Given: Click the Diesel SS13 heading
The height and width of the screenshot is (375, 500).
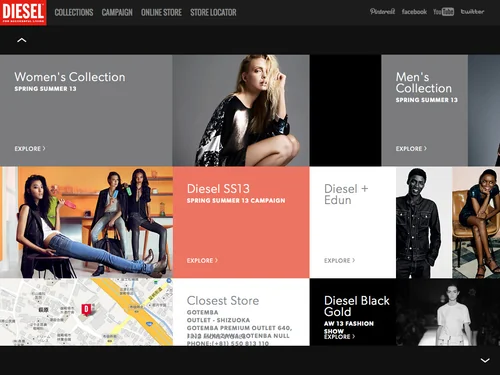Looking at the screenshot, I should 218,189.
